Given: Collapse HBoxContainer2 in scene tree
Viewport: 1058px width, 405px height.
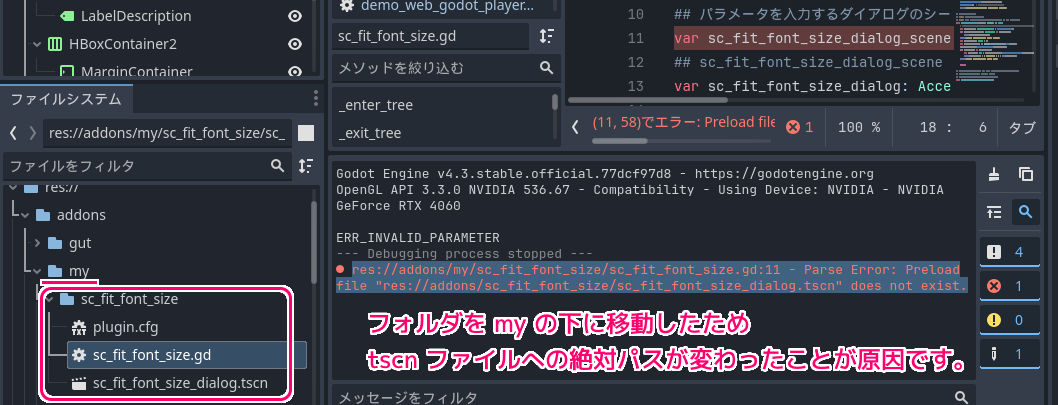Looking at the screenshot, I should tap(36, 44).
